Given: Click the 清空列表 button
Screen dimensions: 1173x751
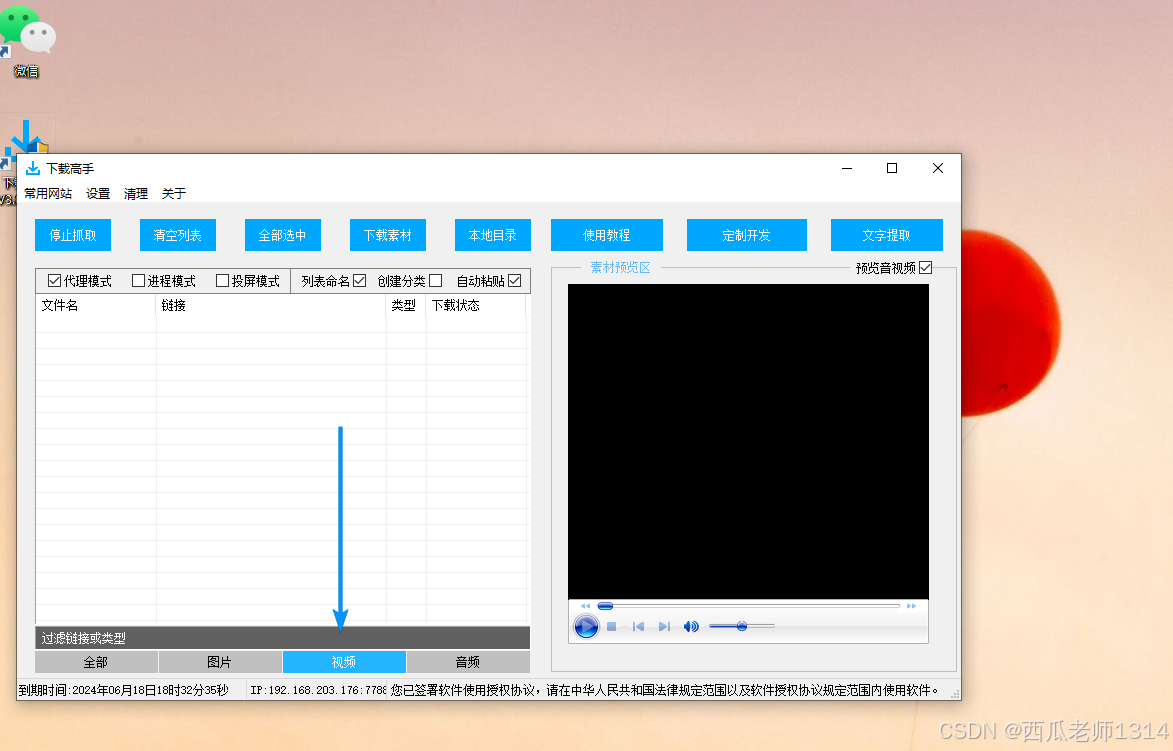Looking at the screenshot, I should point(177,234).
